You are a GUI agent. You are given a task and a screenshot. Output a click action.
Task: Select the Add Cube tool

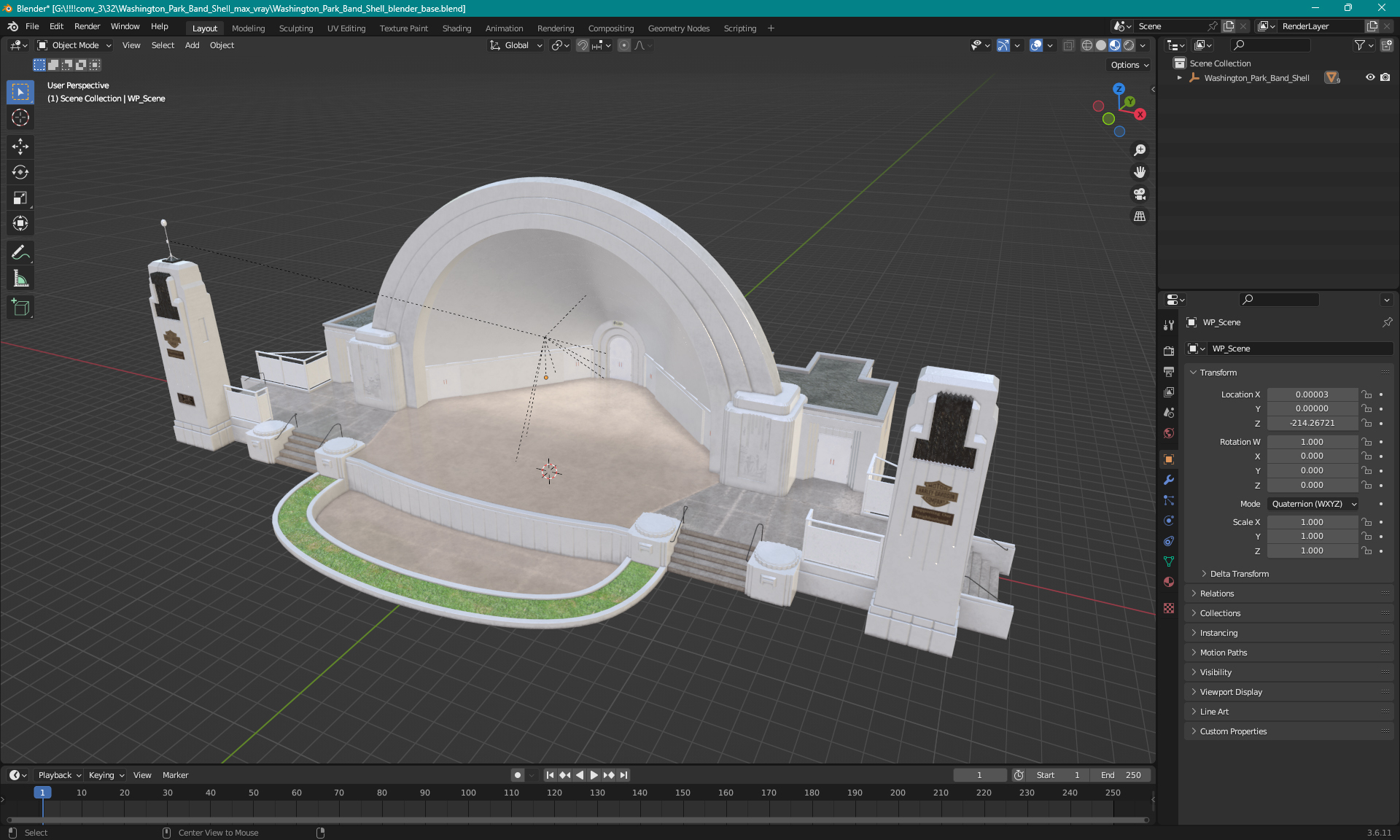[20, 308]
